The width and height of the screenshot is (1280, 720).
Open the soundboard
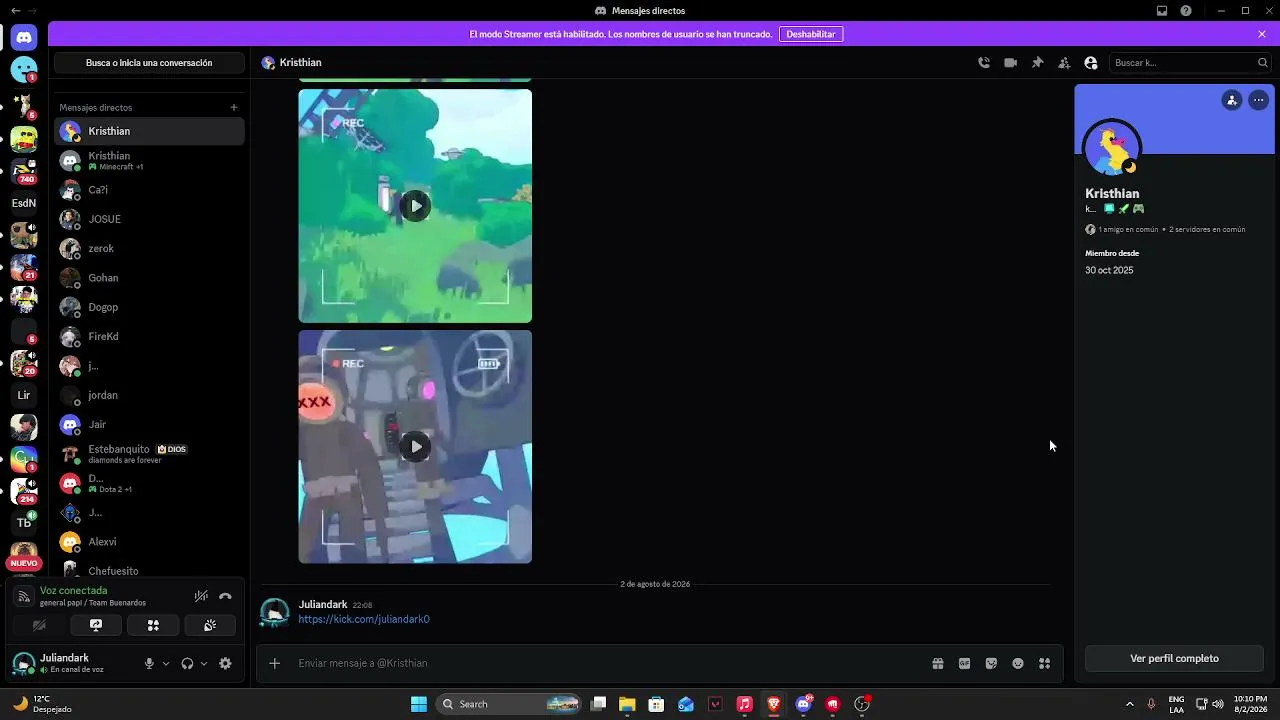pos(210,626)
